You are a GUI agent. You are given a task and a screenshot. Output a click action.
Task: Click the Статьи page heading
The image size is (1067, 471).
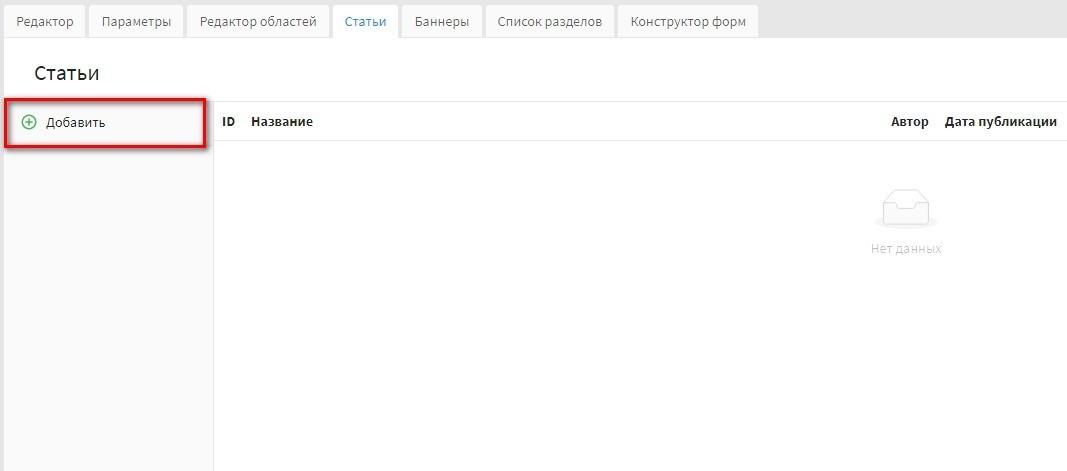tap(67, 74)
